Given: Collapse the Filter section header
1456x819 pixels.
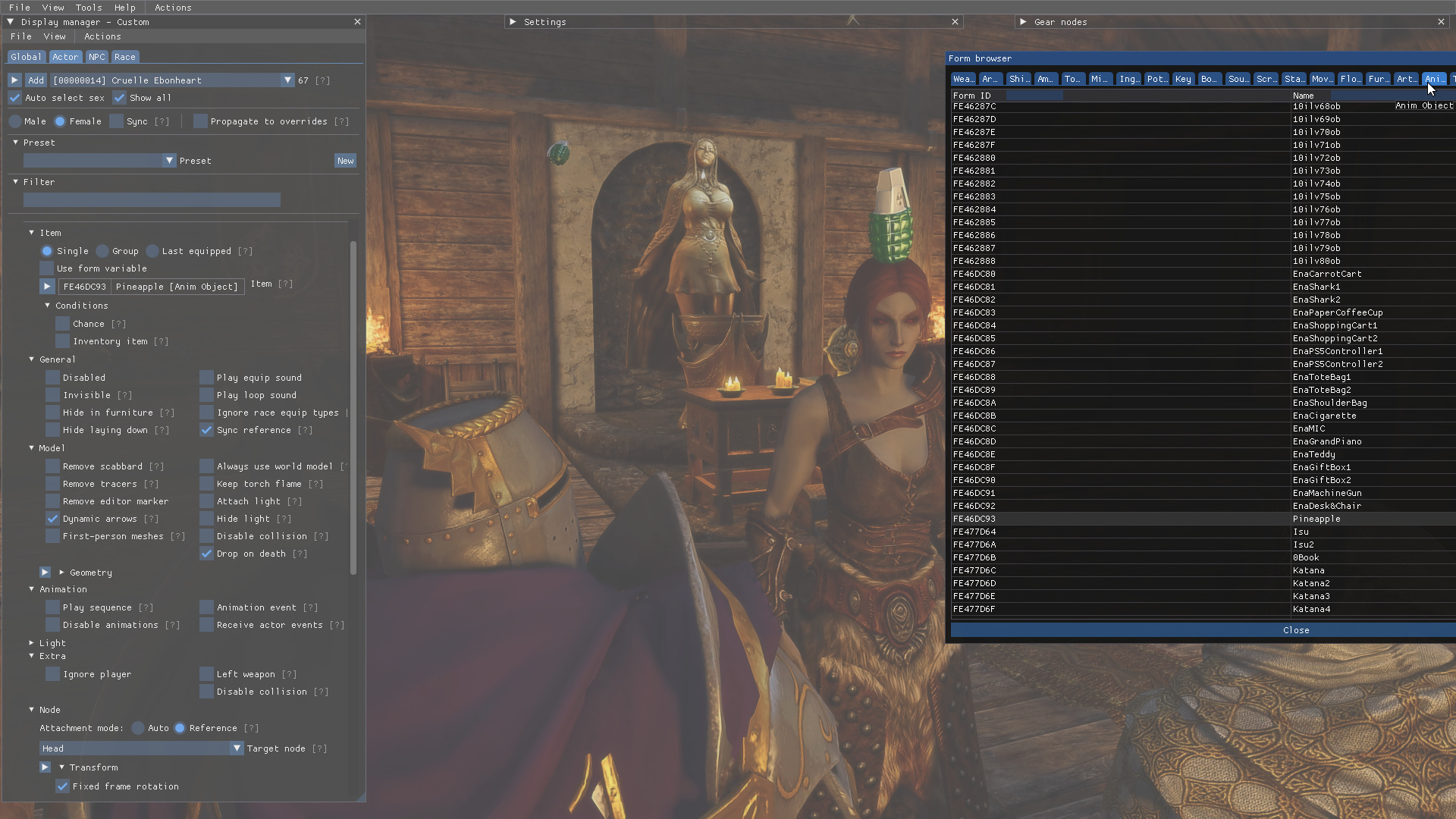Looking at the screenshot, I should point(15,182).
